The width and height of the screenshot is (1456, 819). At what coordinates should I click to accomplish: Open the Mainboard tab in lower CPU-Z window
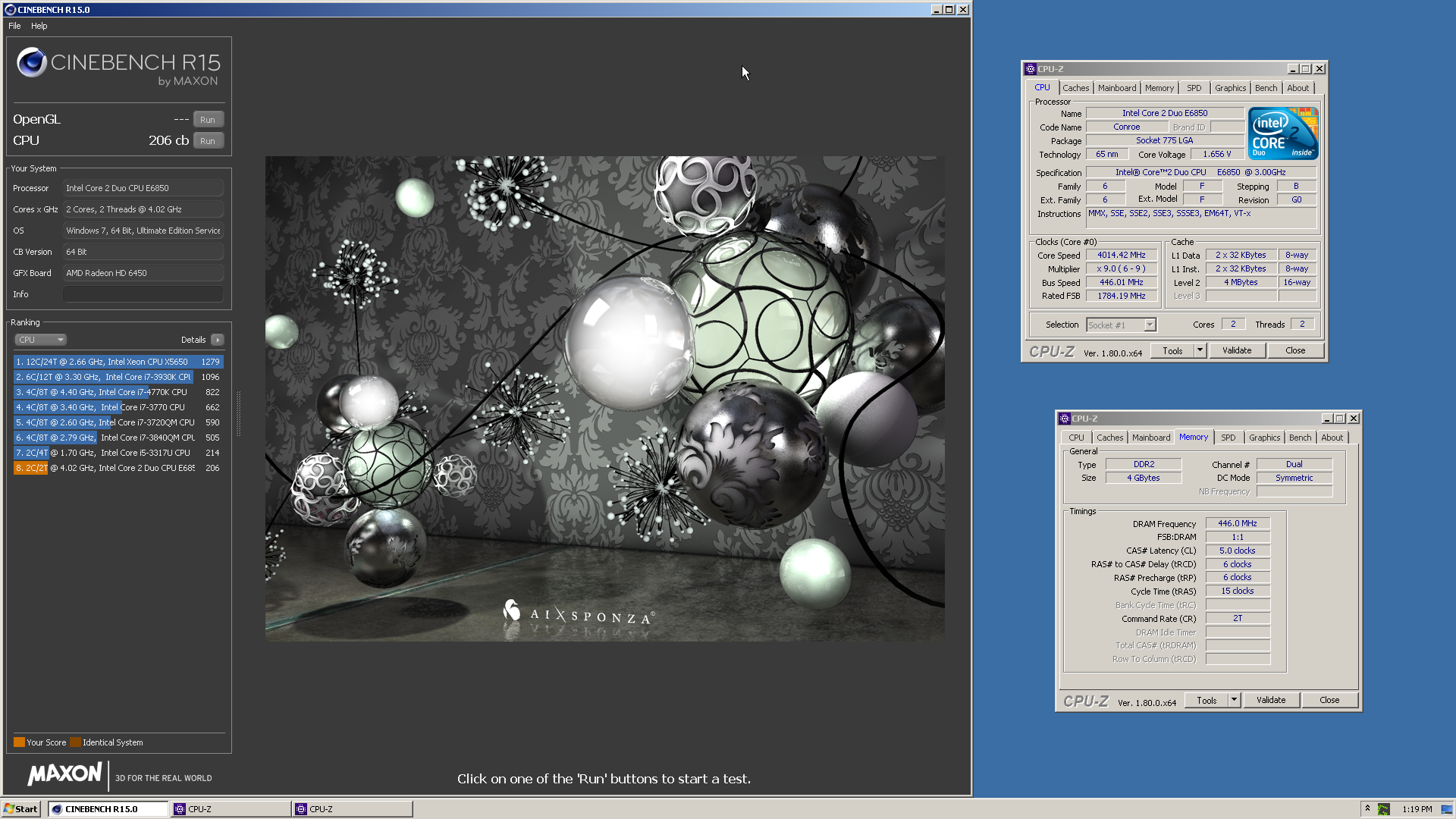pos(1151,438)
